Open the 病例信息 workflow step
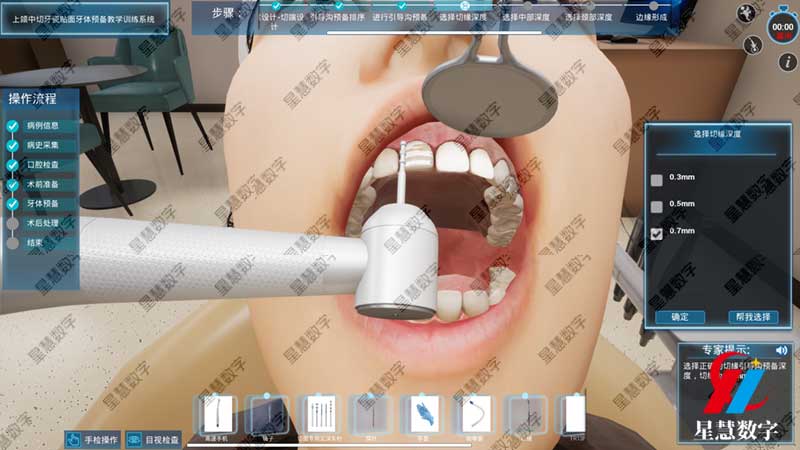The width and height of the screenshot is (800, 450). [x=43, y=126]
